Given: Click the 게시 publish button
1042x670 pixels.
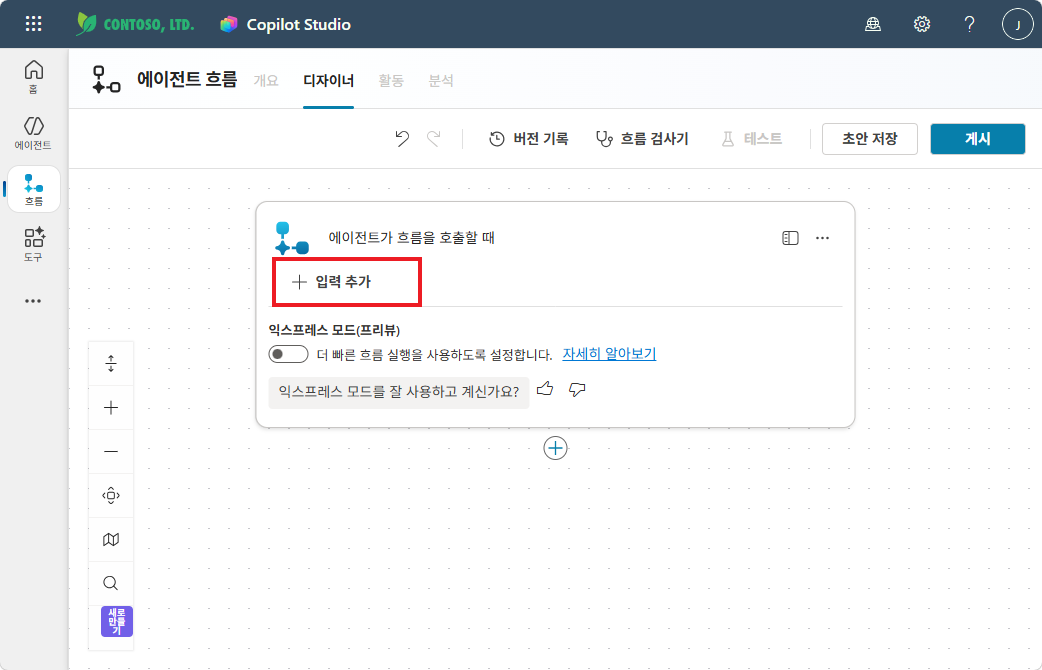Looking at the screenshot, I should click(978, 139).
